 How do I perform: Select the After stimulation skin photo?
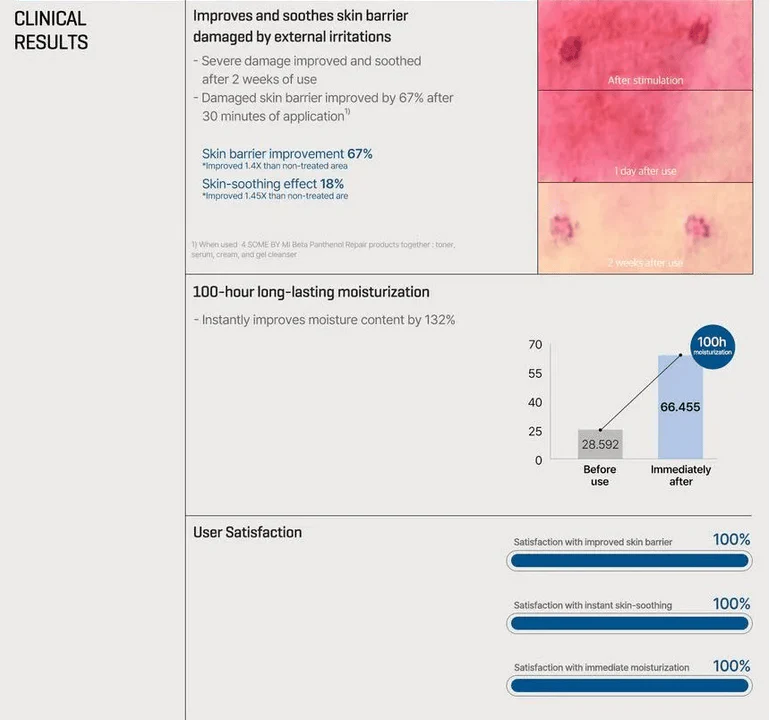[645, 45]
